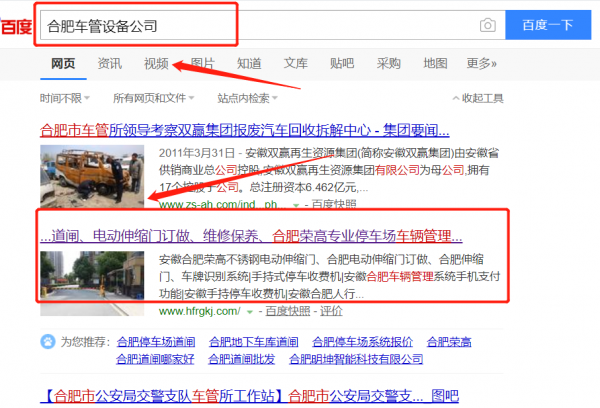600x408 pixels.
Task: Expand the 站点内检索 filter dropdown
Action: (248, 99)
